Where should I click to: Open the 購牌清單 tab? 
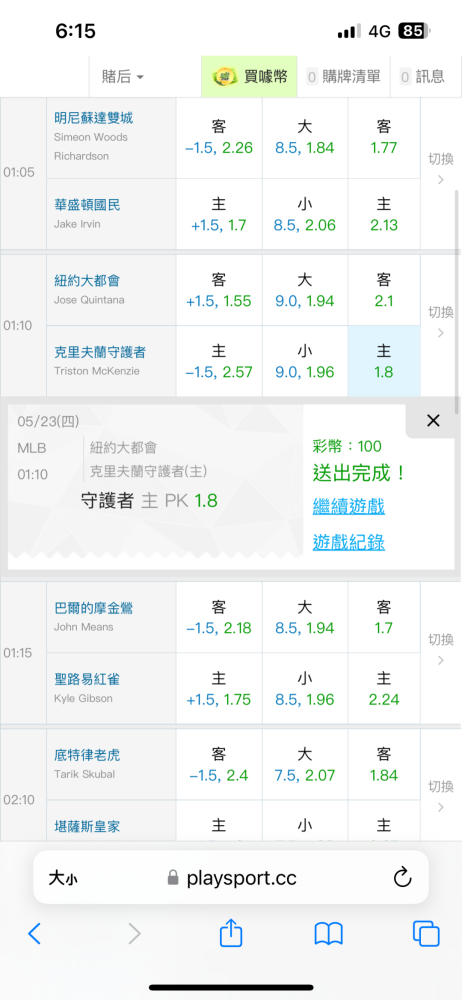(x=343, y=77)
